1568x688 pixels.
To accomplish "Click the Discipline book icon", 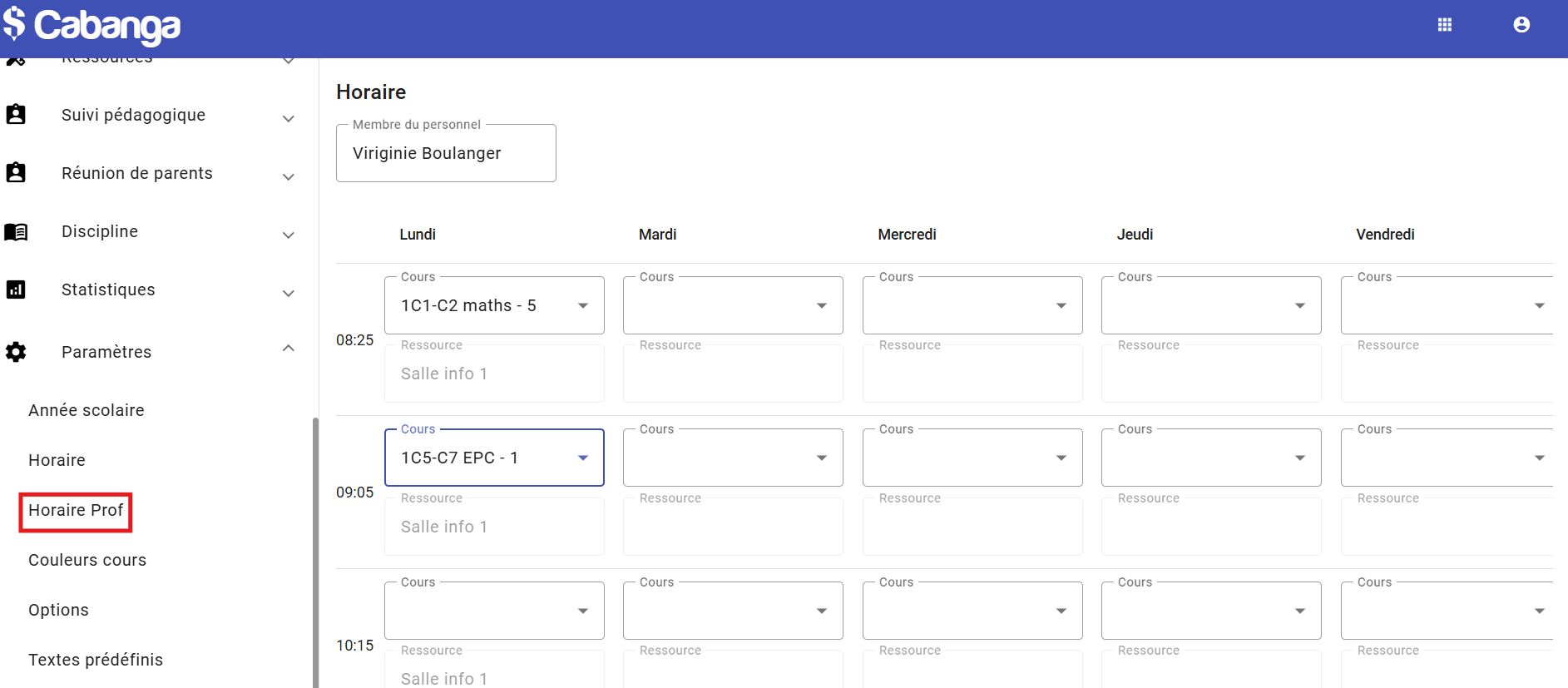I will pos(16,231).
